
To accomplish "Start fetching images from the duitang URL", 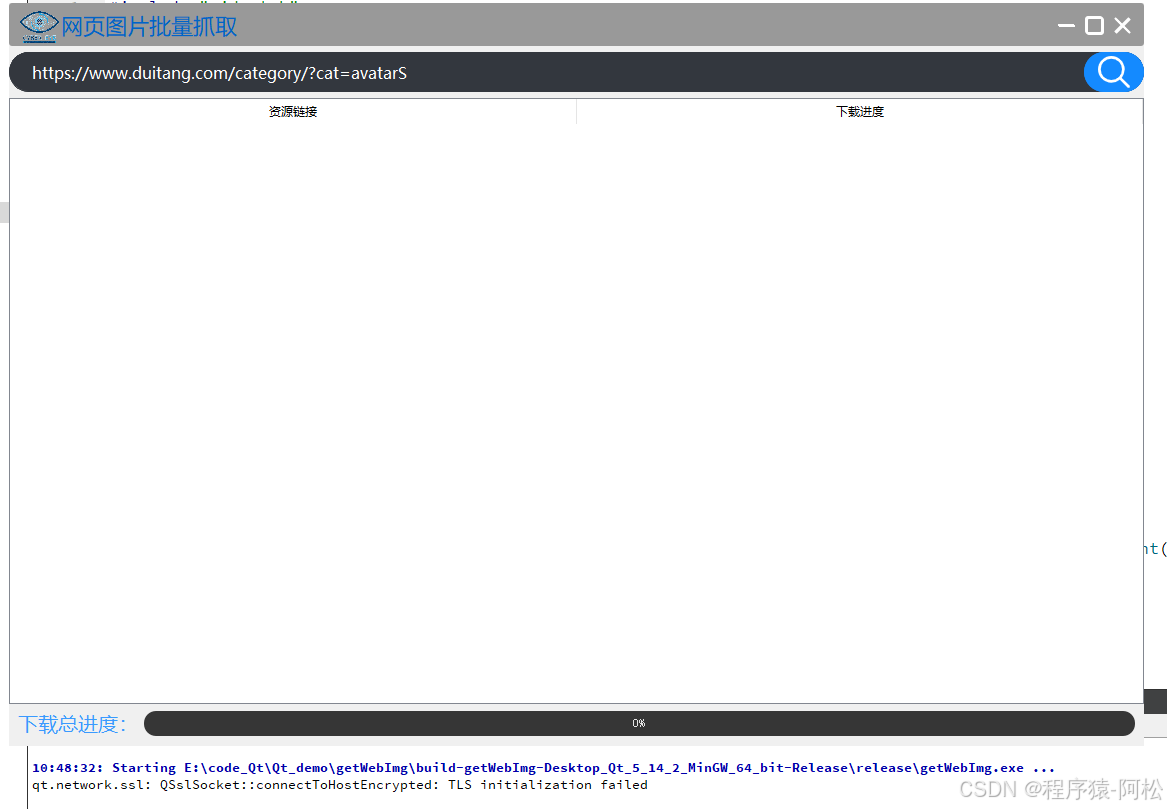I will coord(1113,72).
